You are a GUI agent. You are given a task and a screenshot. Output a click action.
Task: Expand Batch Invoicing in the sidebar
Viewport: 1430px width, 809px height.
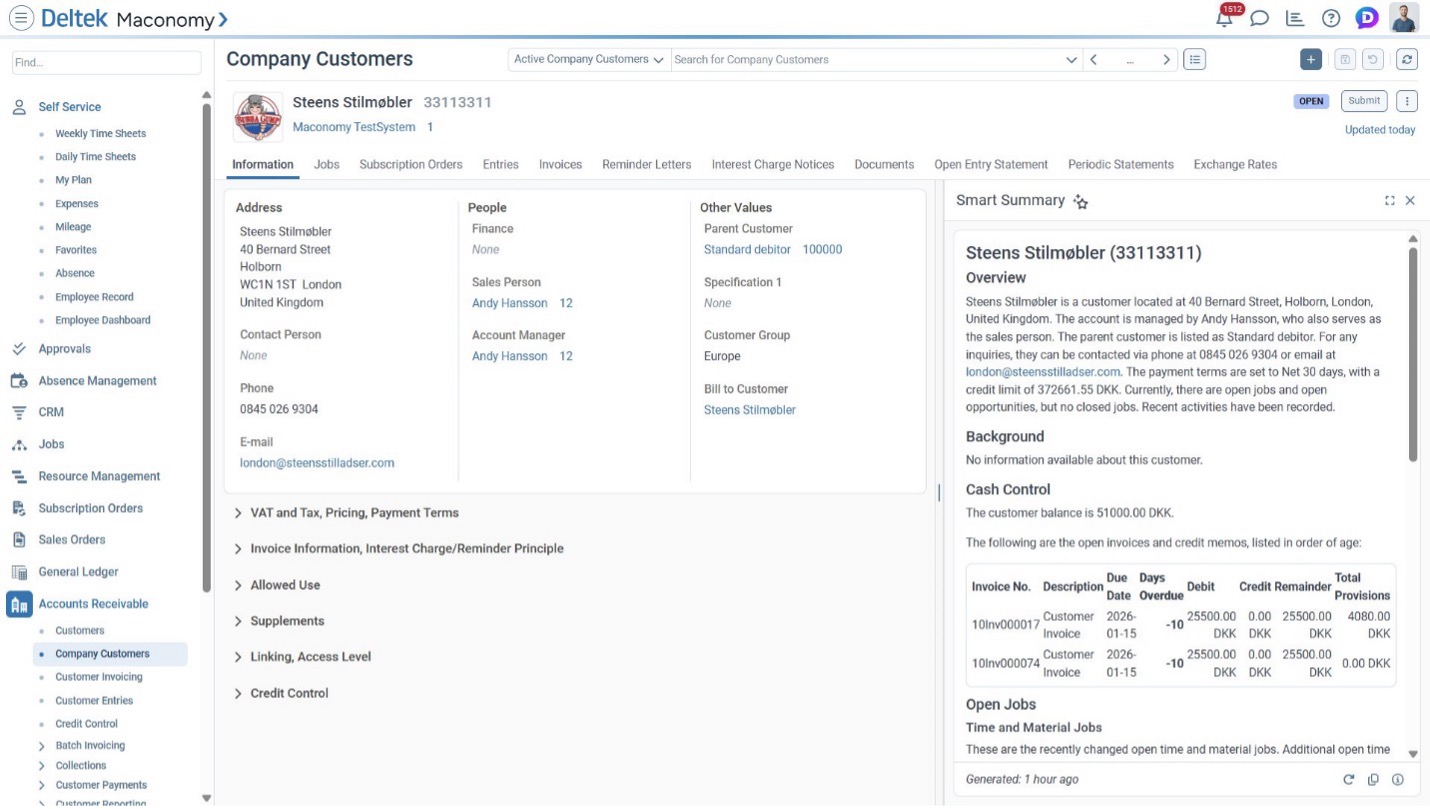[41, 746]
